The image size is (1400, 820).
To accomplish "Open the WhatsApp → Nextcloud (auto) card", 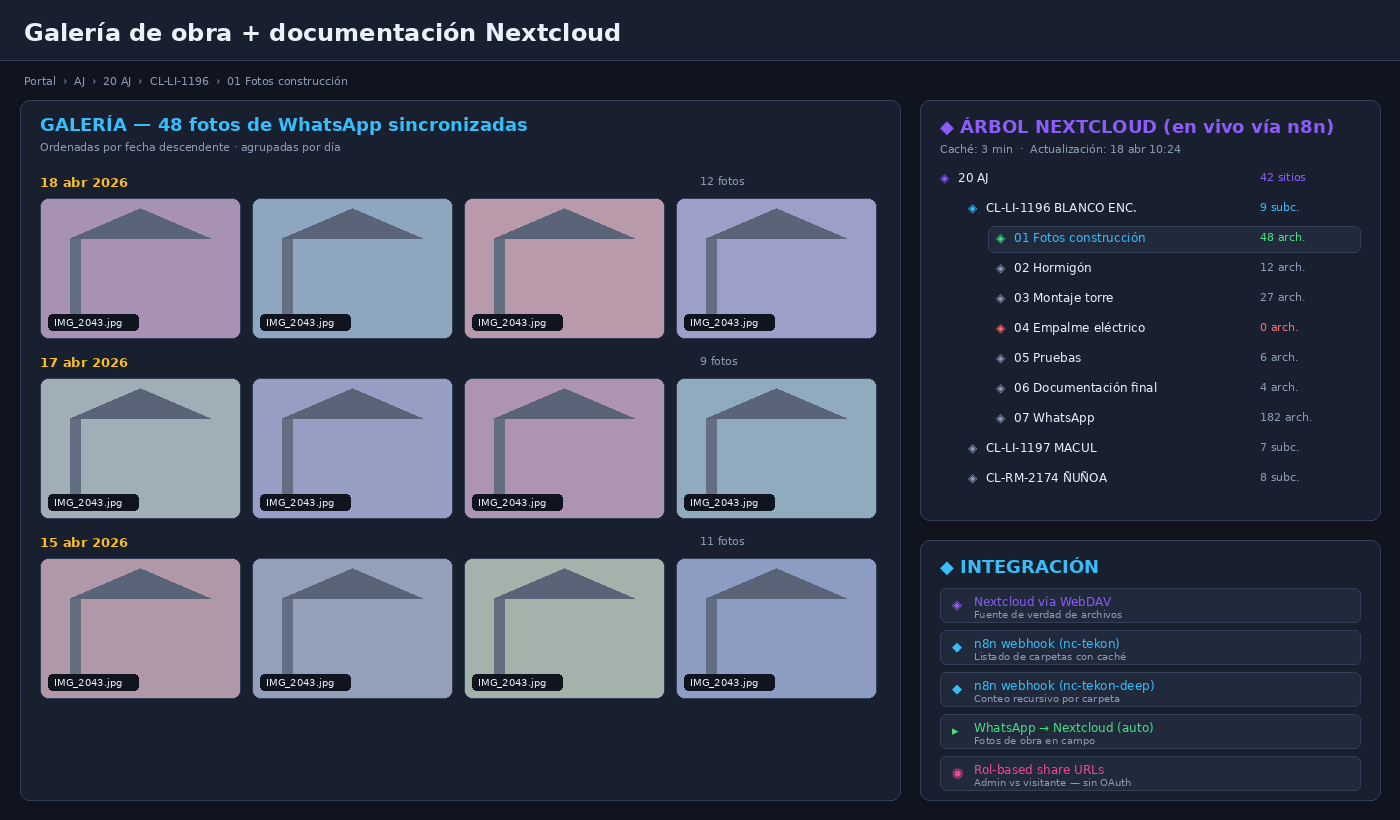I will pos(1150,732).
